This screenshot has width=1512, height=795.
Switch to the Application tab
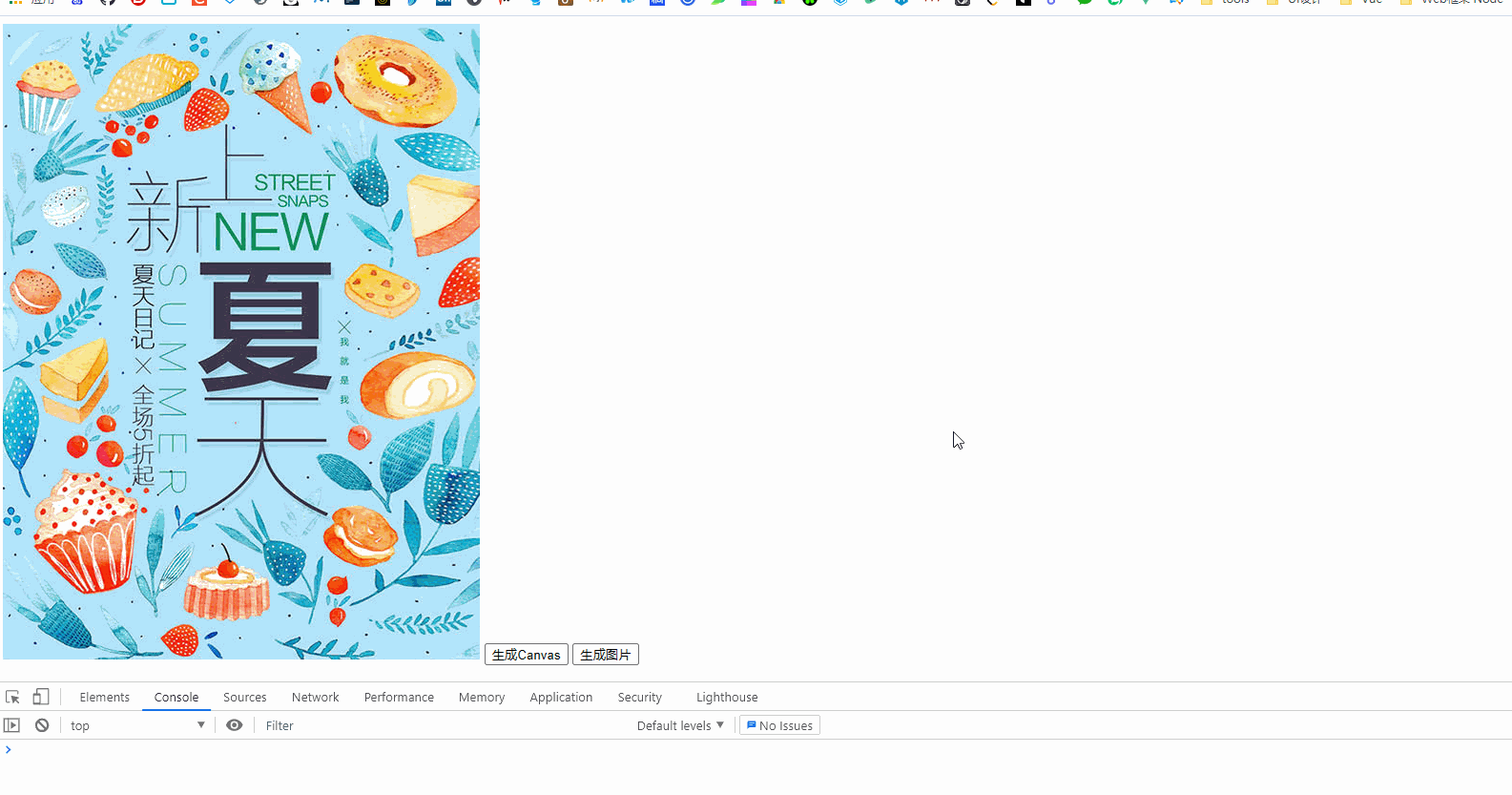point(561,698)
